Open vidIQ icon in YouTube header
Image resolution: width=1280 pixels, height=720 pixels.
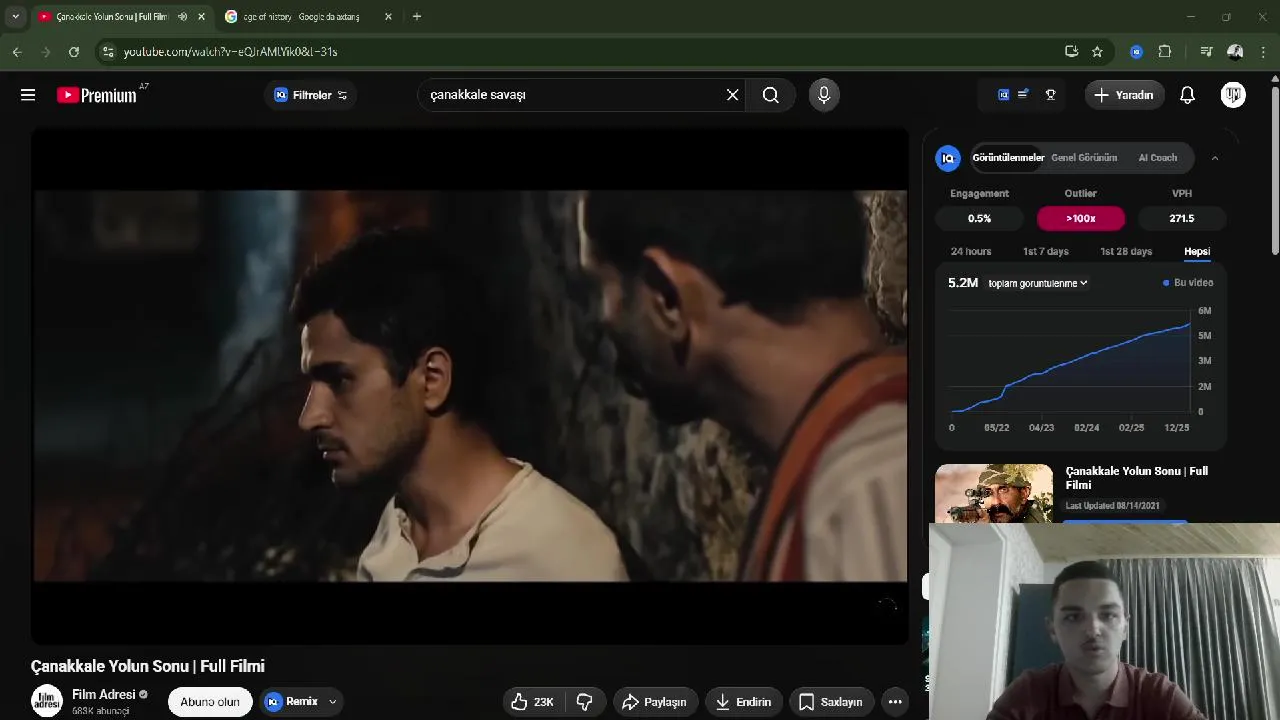pos(1003,95)
